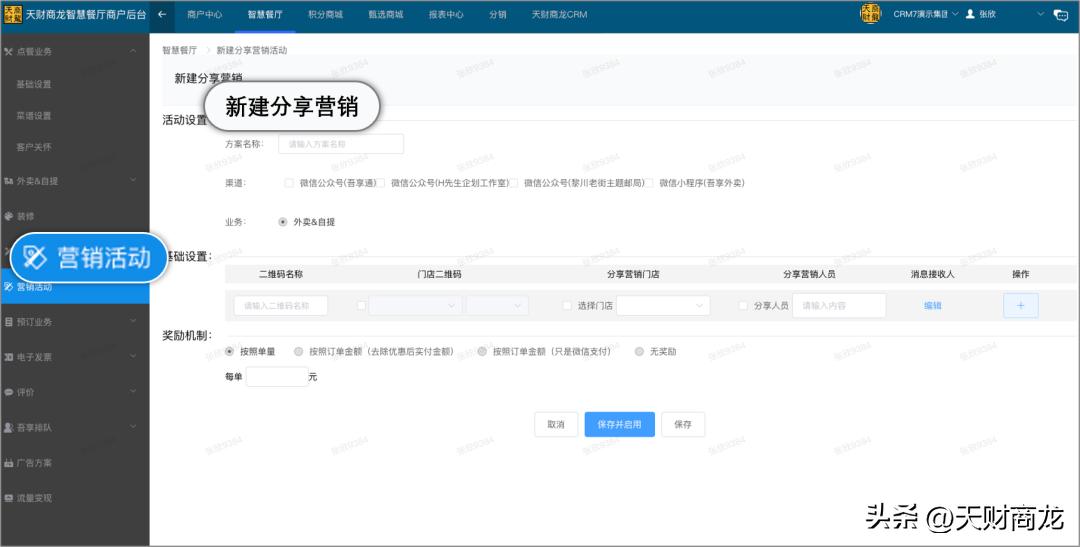Click the user avatar icon beside 张欣
The width and height of the screenshot is (1080, 547).
click(x=969, y=15)
